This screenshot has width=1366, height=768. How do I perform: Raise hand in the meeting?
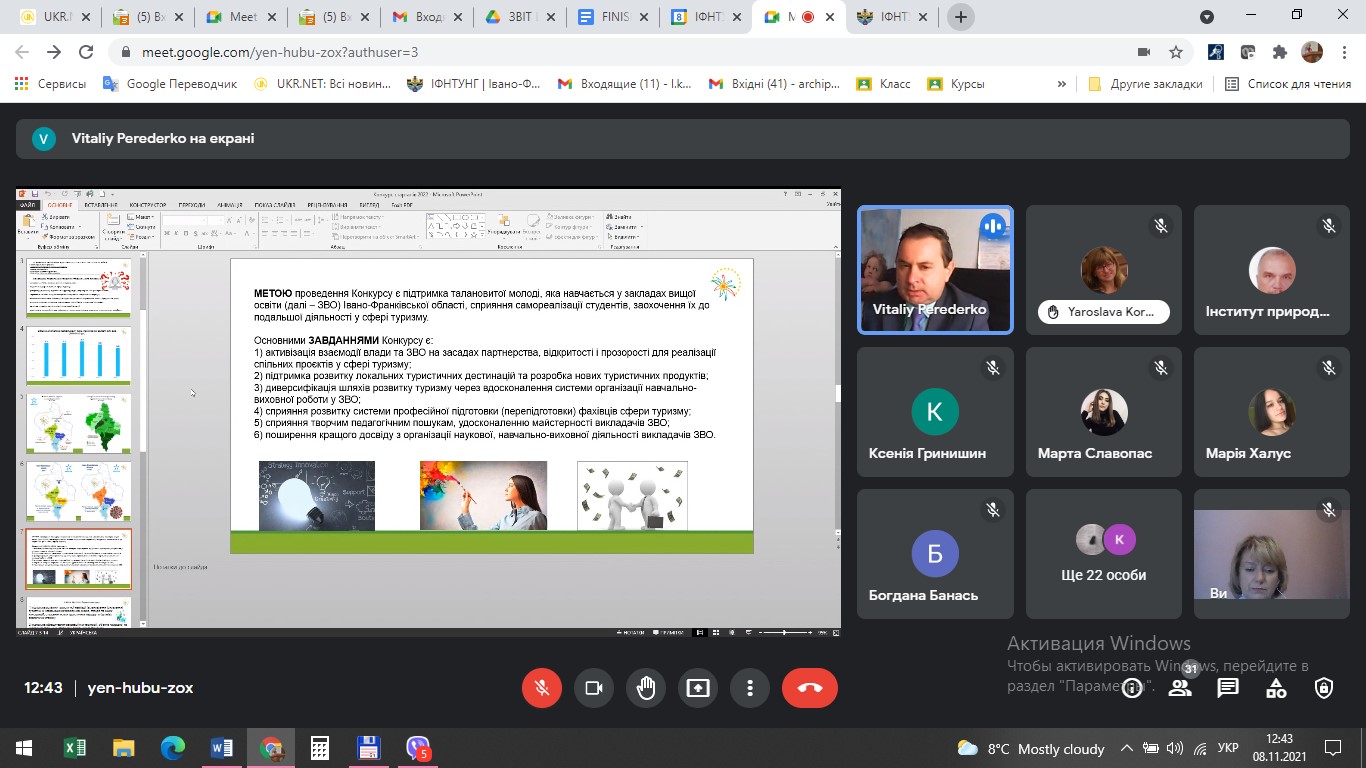click(646, 688)
